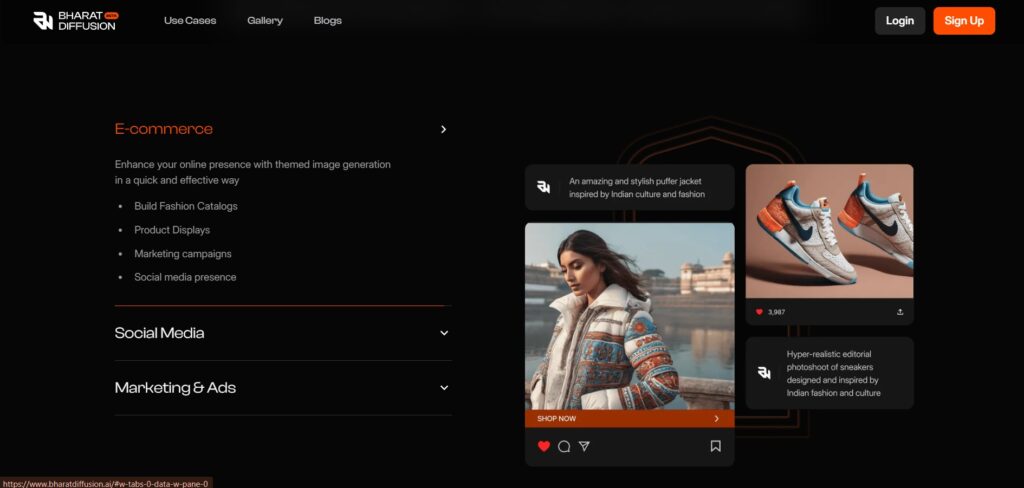Open the Use Cases menu item
Viewport: 1024px width, 488px height.
[190, 20]
